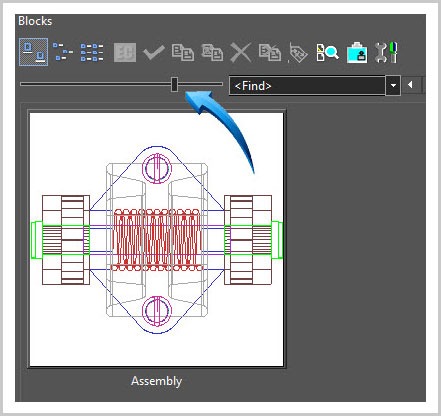Click the Save Block to Disk icon

pyautogui.click(x=270, y=52)
